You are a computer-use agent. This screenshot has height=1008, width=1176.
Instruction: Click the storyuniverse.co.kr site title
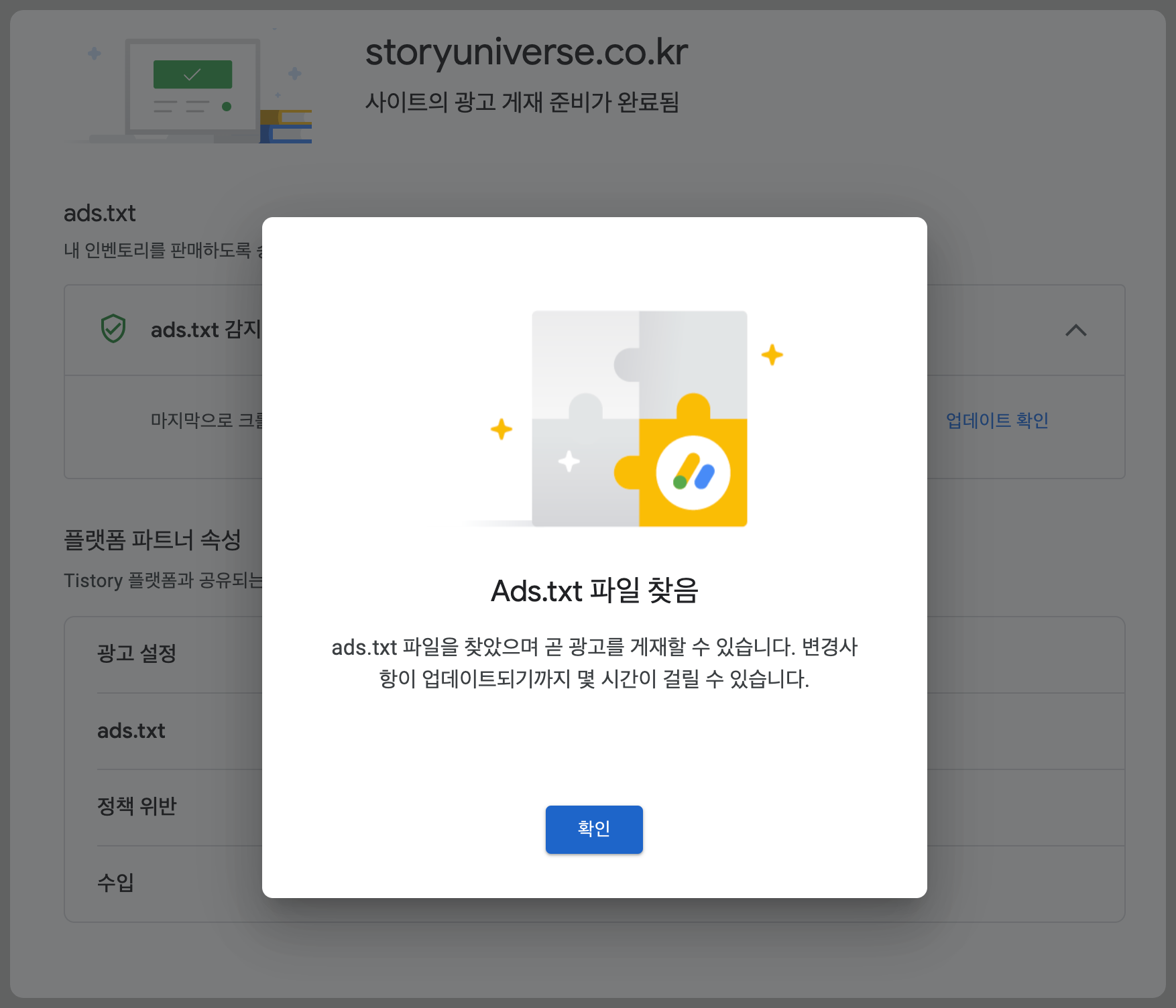pyautogui.click(x=526, y=52)
